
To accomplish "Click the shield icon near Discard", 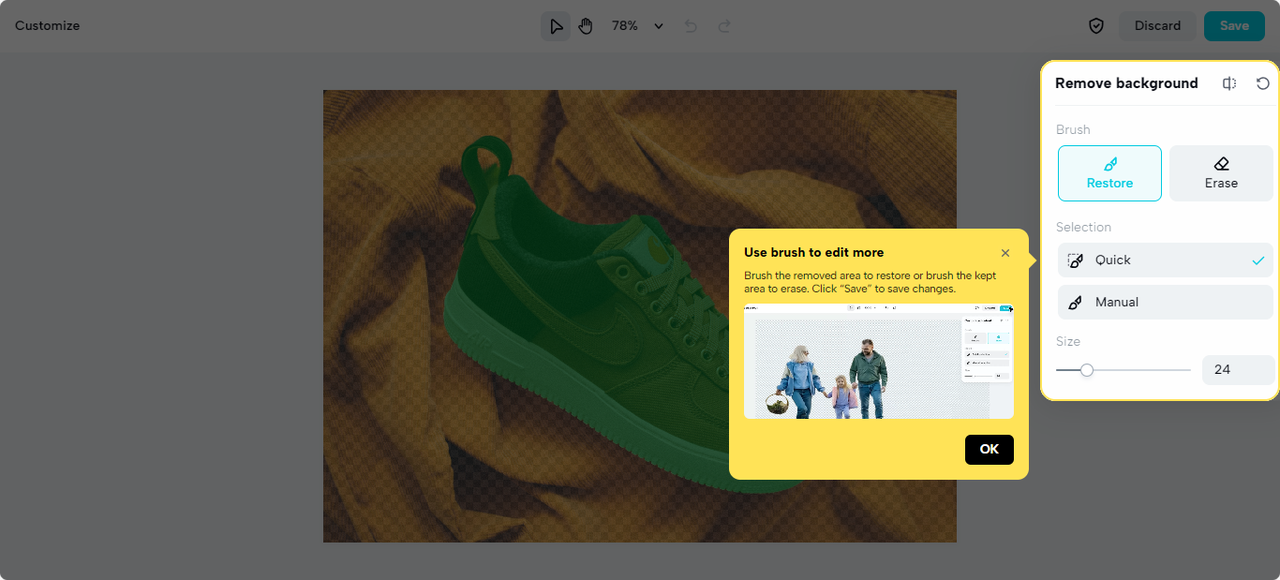I will (1096, 26).
